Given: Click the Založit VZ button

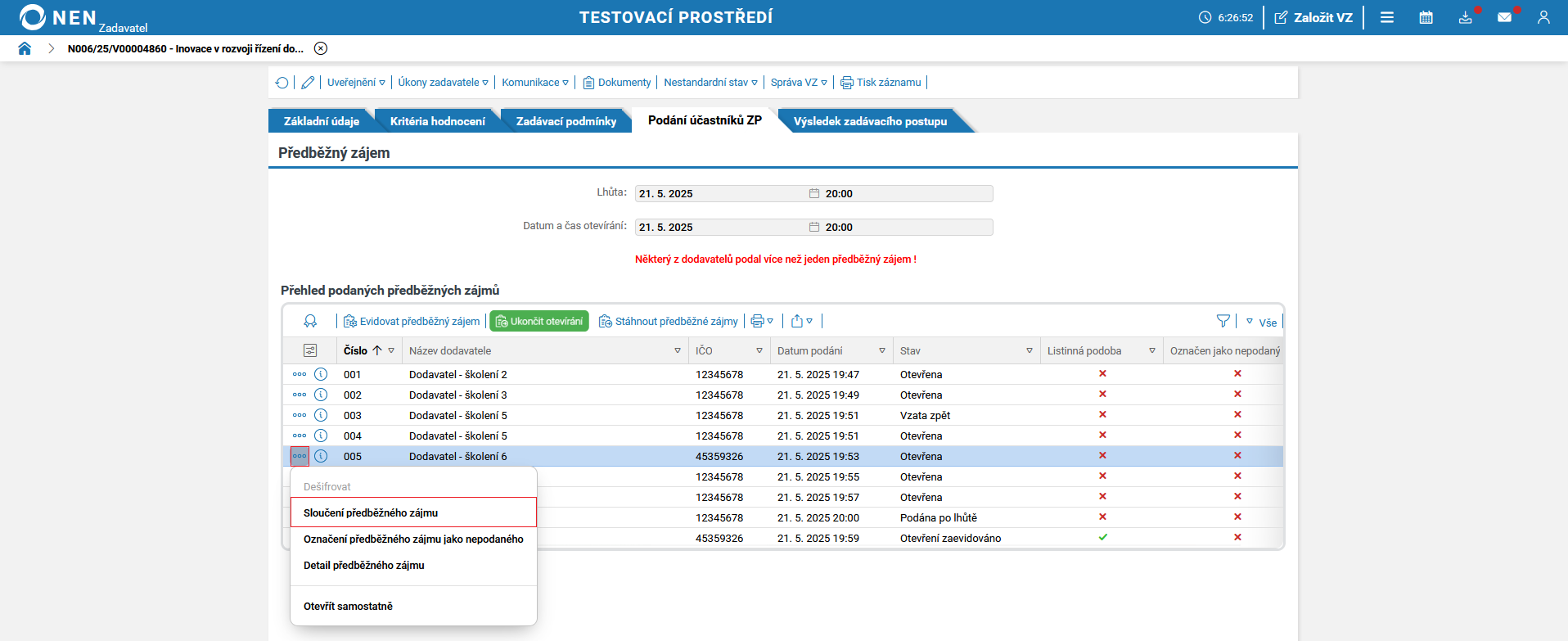Looking at the screenshot, I should (1313, 17).
